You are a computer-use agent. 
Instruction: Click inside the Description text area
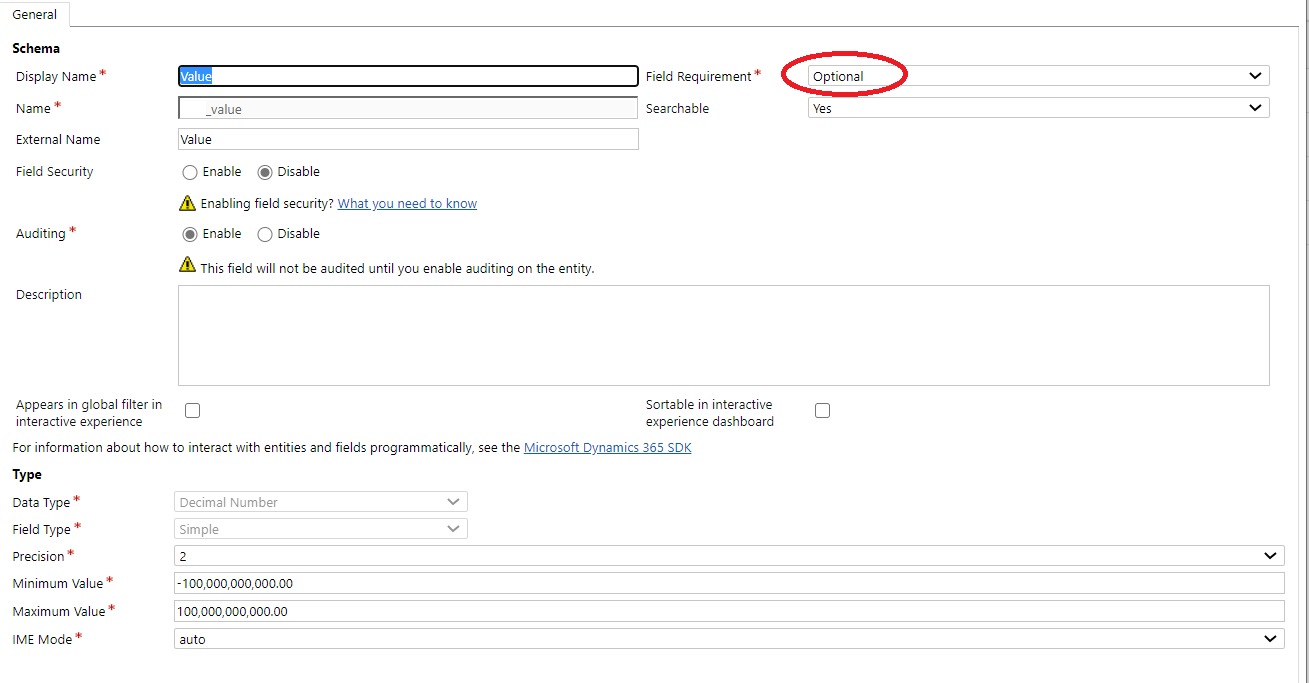[724, 335]
